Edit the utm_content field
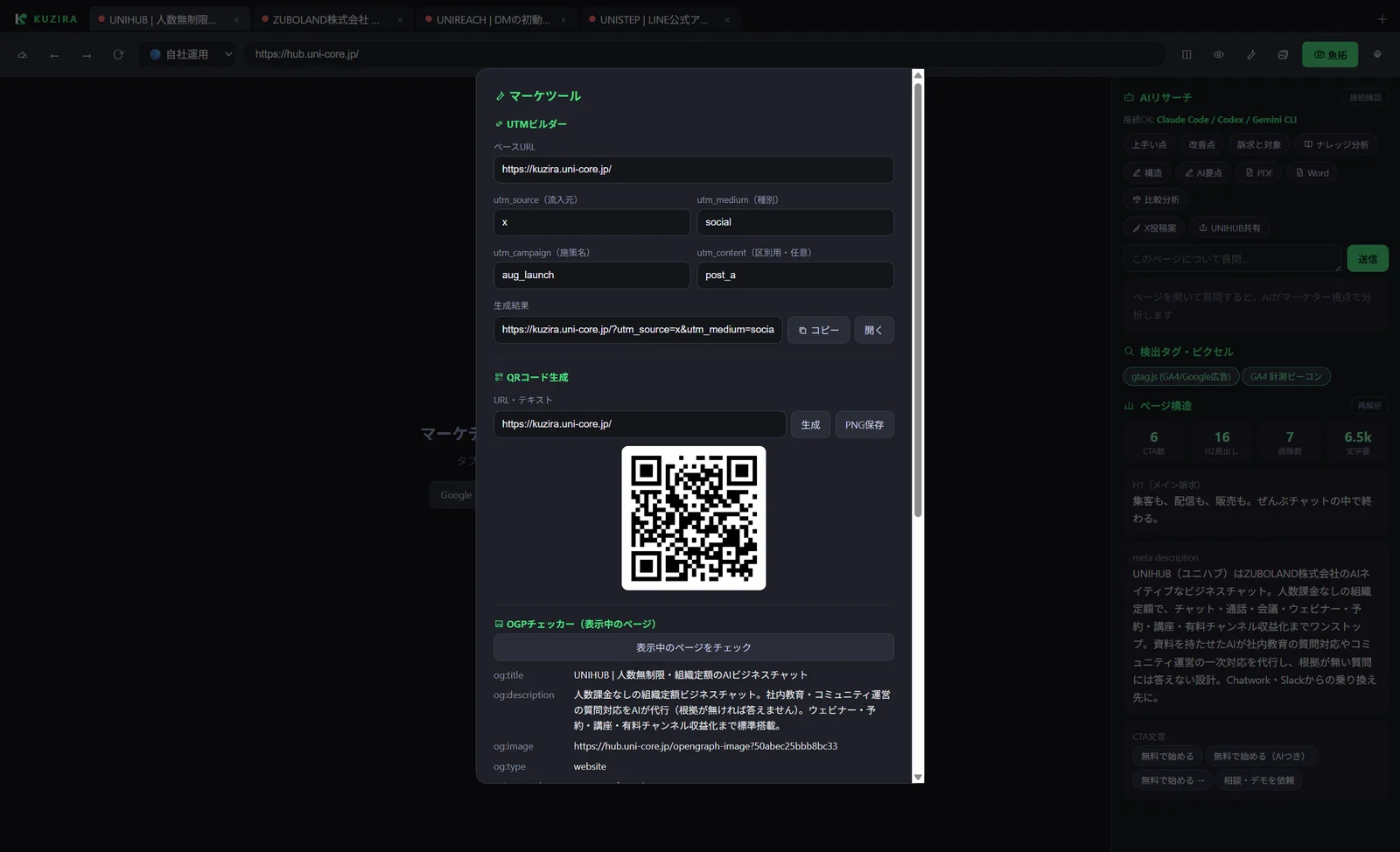 [794, 276]
